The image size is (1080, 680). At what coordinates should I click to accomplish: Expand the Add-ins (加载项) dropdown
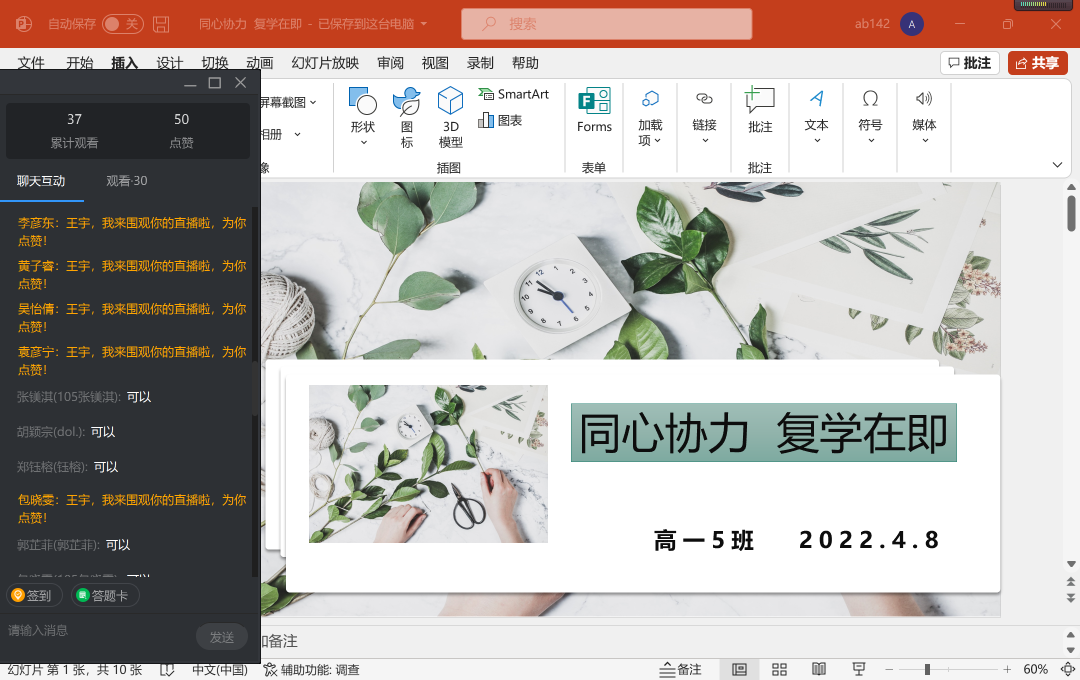[x=650, y=116]
